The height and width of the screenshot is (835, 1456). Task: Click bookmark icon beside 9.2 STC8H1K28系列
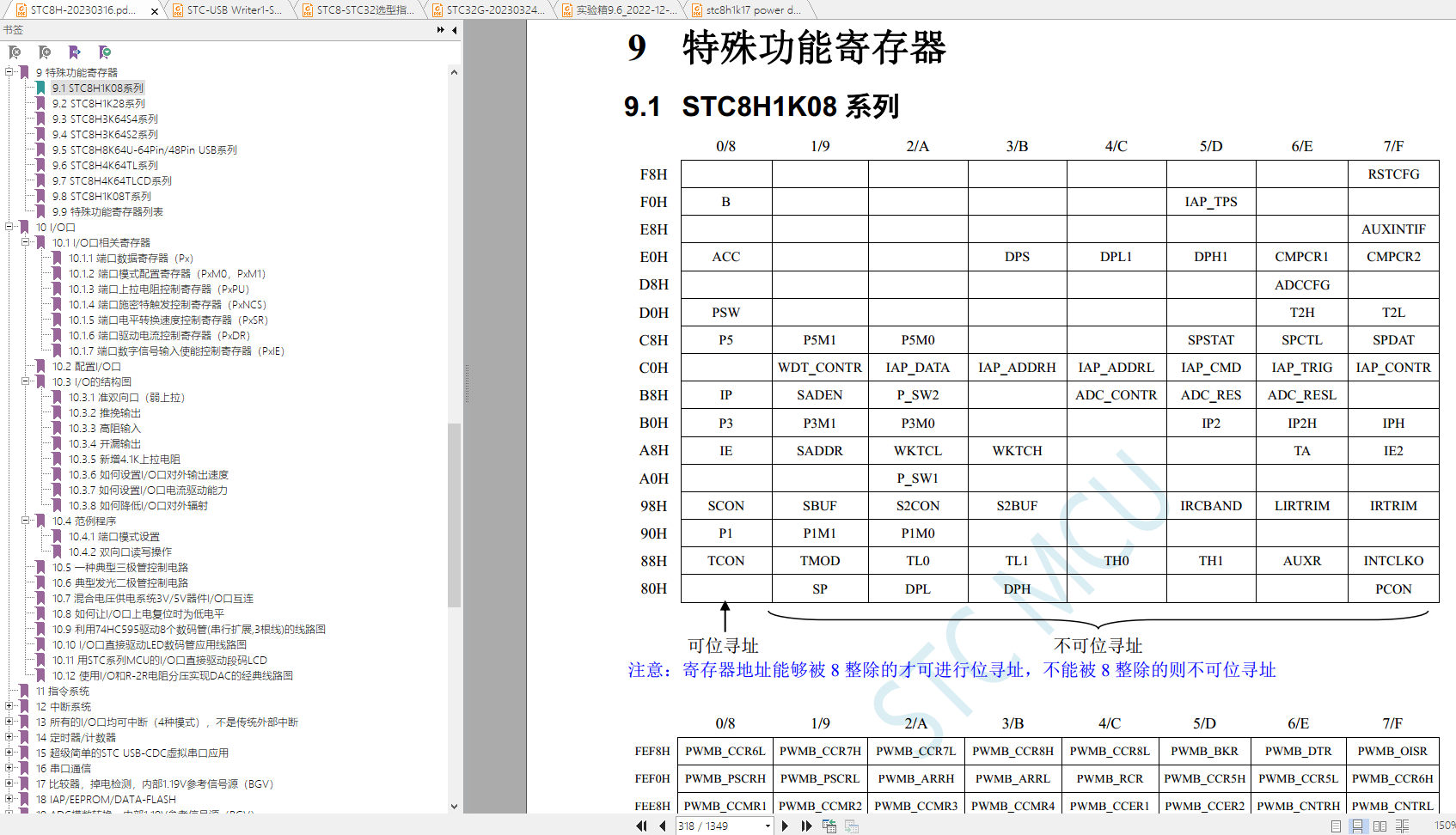40,103
